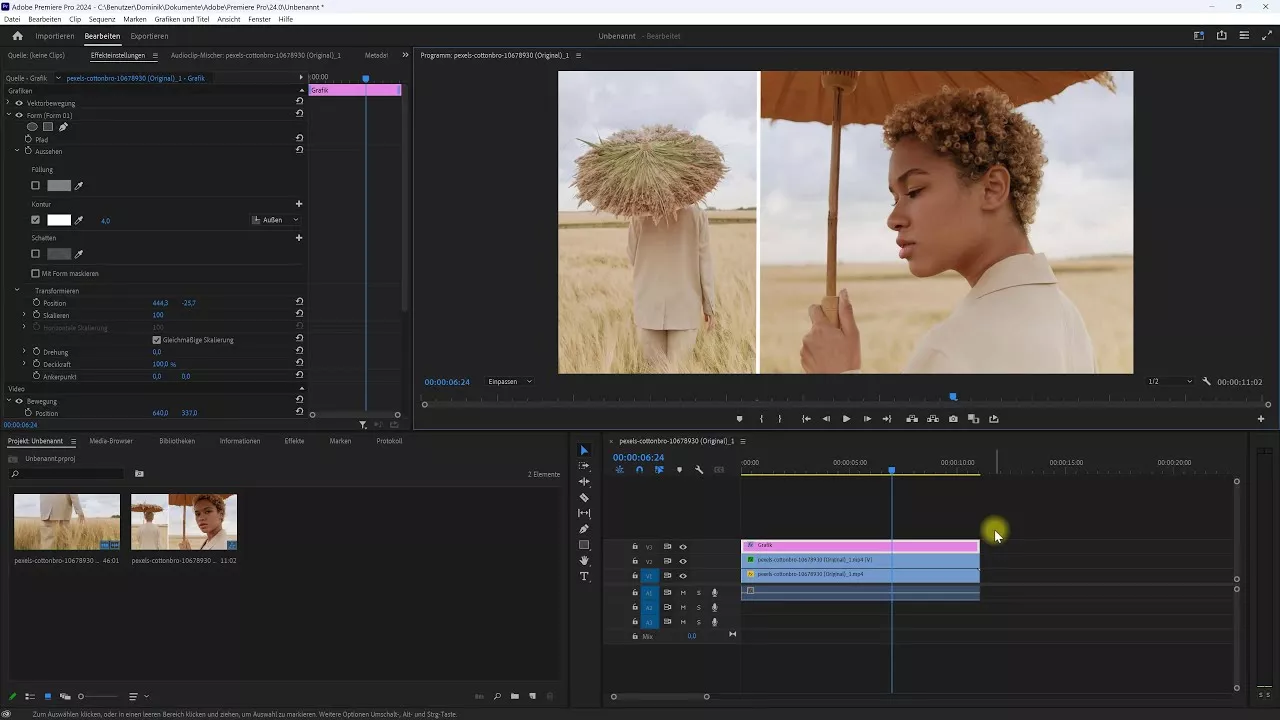Click the white Kontur color swatch
Viewport: 1280px width, 720px height.
tap(60, 220)
